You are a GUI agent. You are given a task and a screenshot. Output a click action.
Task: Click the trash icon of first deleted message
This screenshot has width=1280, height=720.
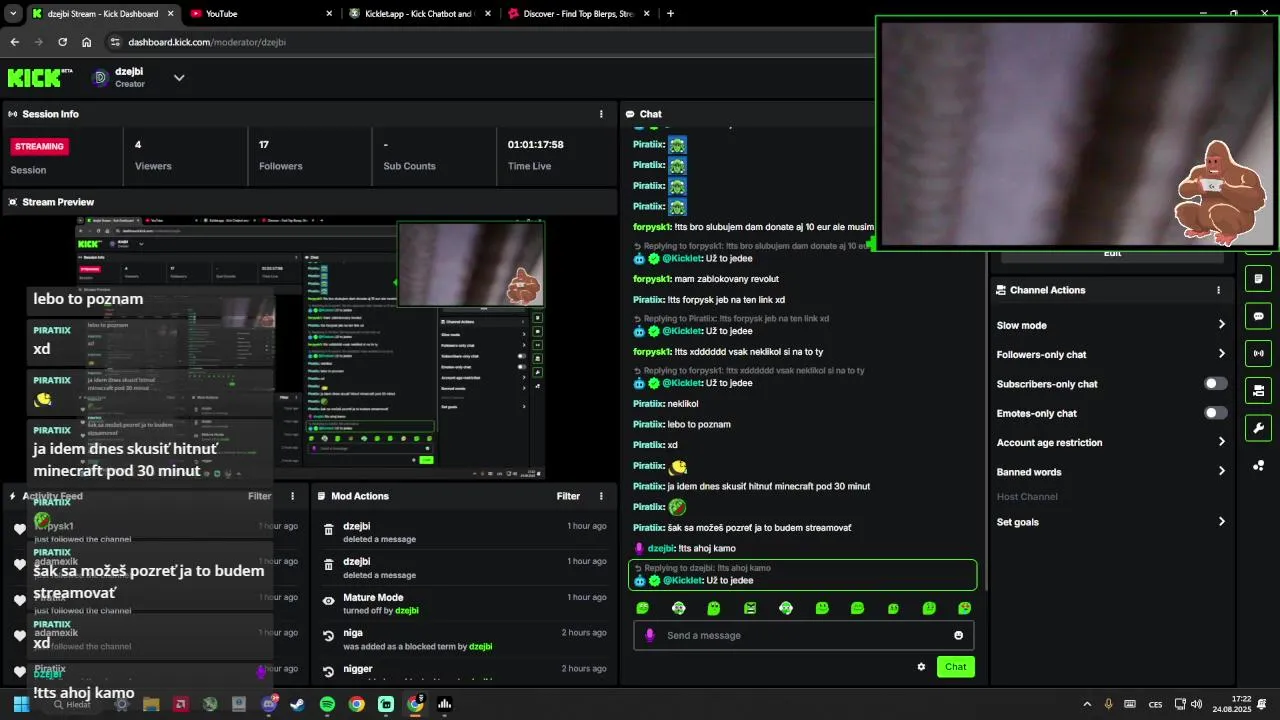[x=329, y=531]
